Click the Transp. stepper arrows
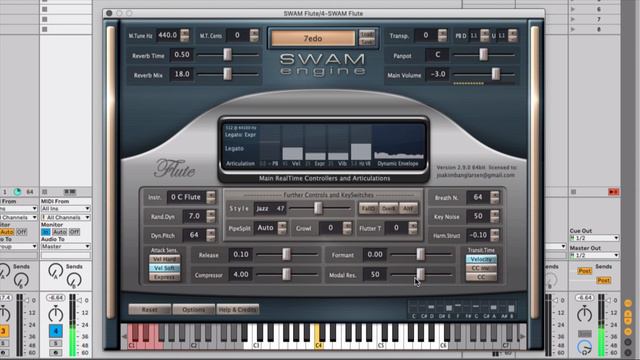The image size is (640, 360). click(x=442, y=36)
